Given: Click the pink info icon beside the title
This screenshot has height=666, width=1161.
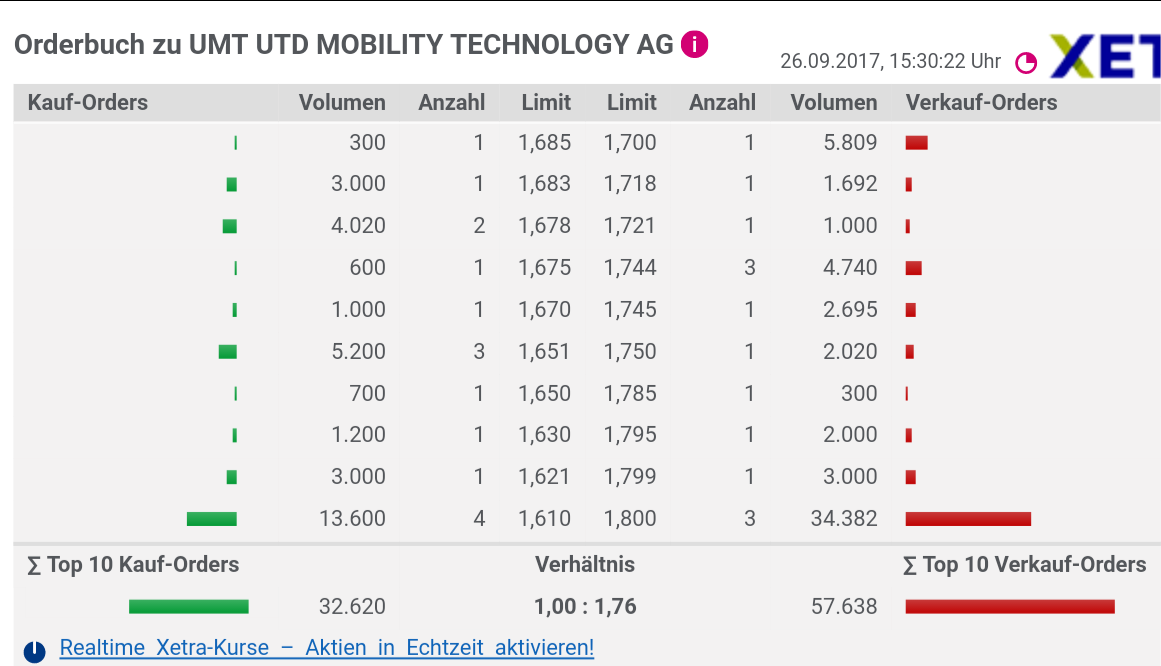Looking at the screenshot, I should 693,44.
